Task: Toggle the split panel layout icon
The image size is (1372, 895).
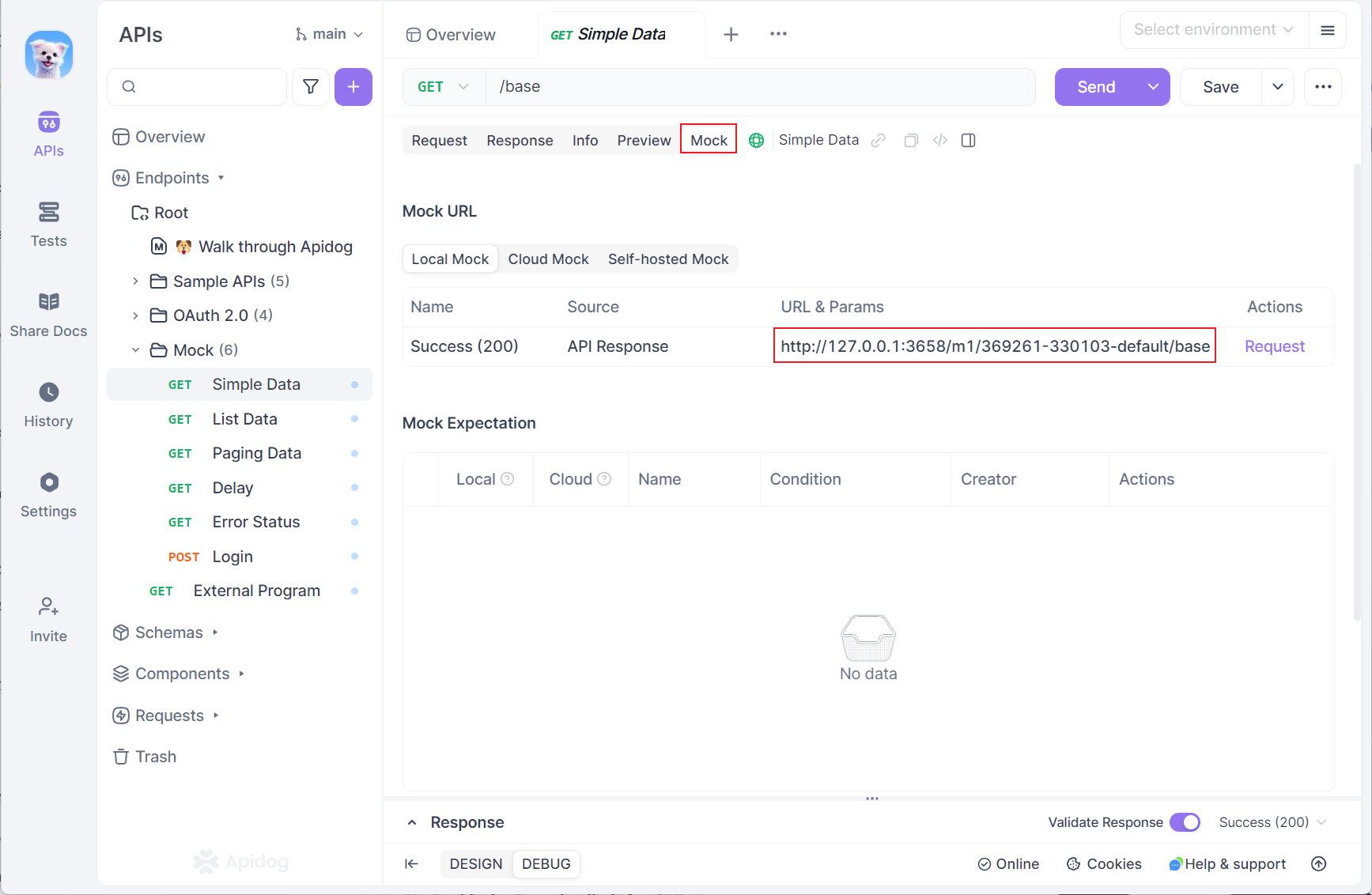Action: tap(968, 141)
